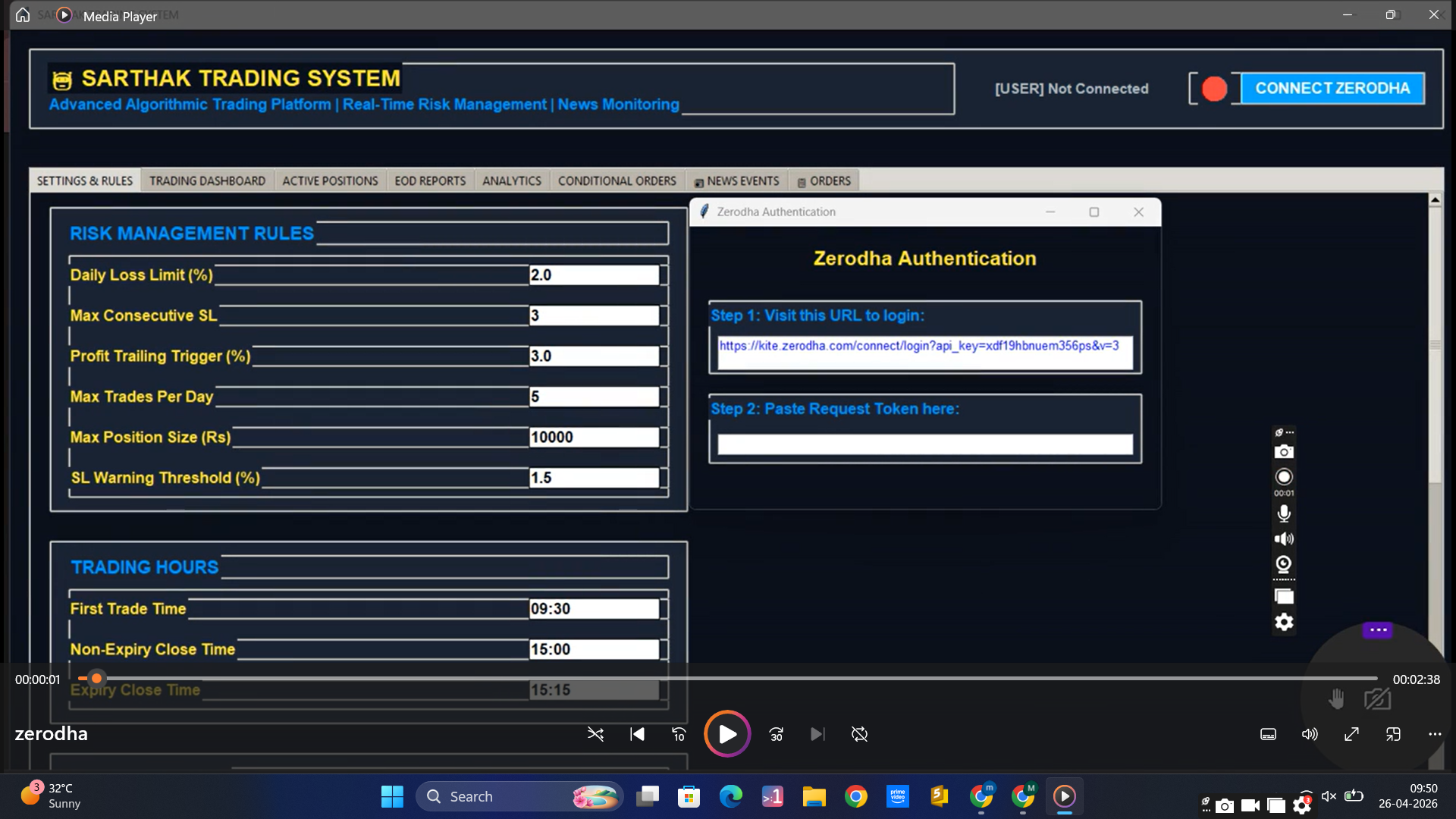Click muted speaker icon in system tray
1456x819 pixels.
1329,796
